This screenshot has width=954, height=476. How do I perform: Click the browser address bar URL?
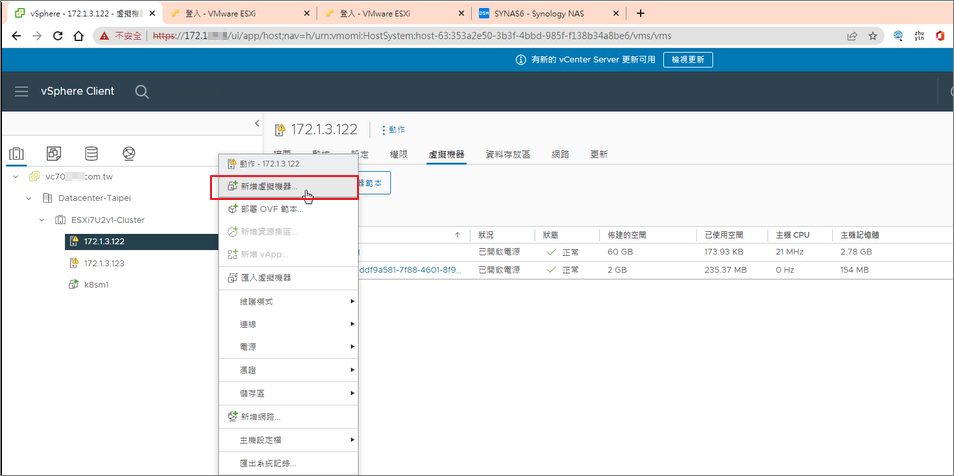[x=412, y=36]
